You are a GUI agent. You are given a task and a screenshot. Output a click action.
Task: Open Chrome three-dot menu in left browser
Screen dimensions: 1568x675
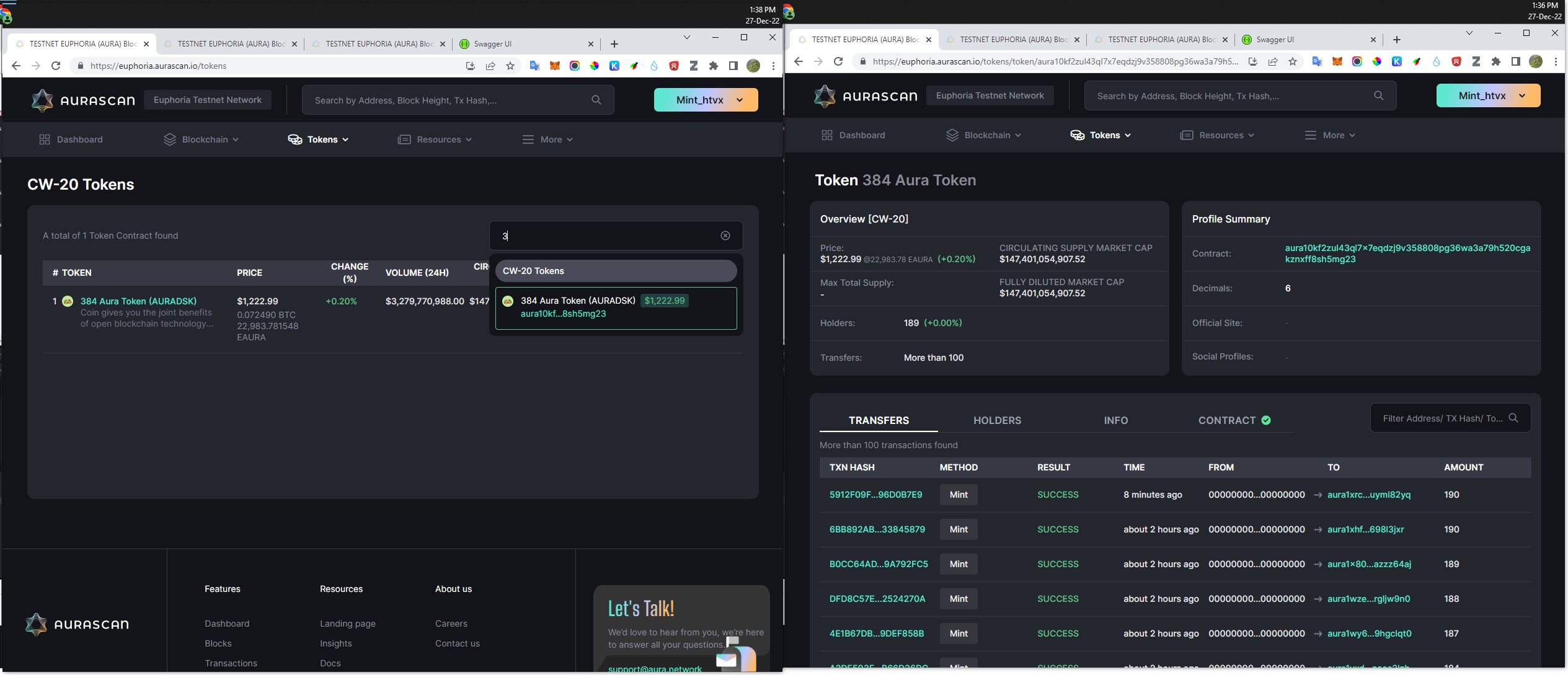773,66
